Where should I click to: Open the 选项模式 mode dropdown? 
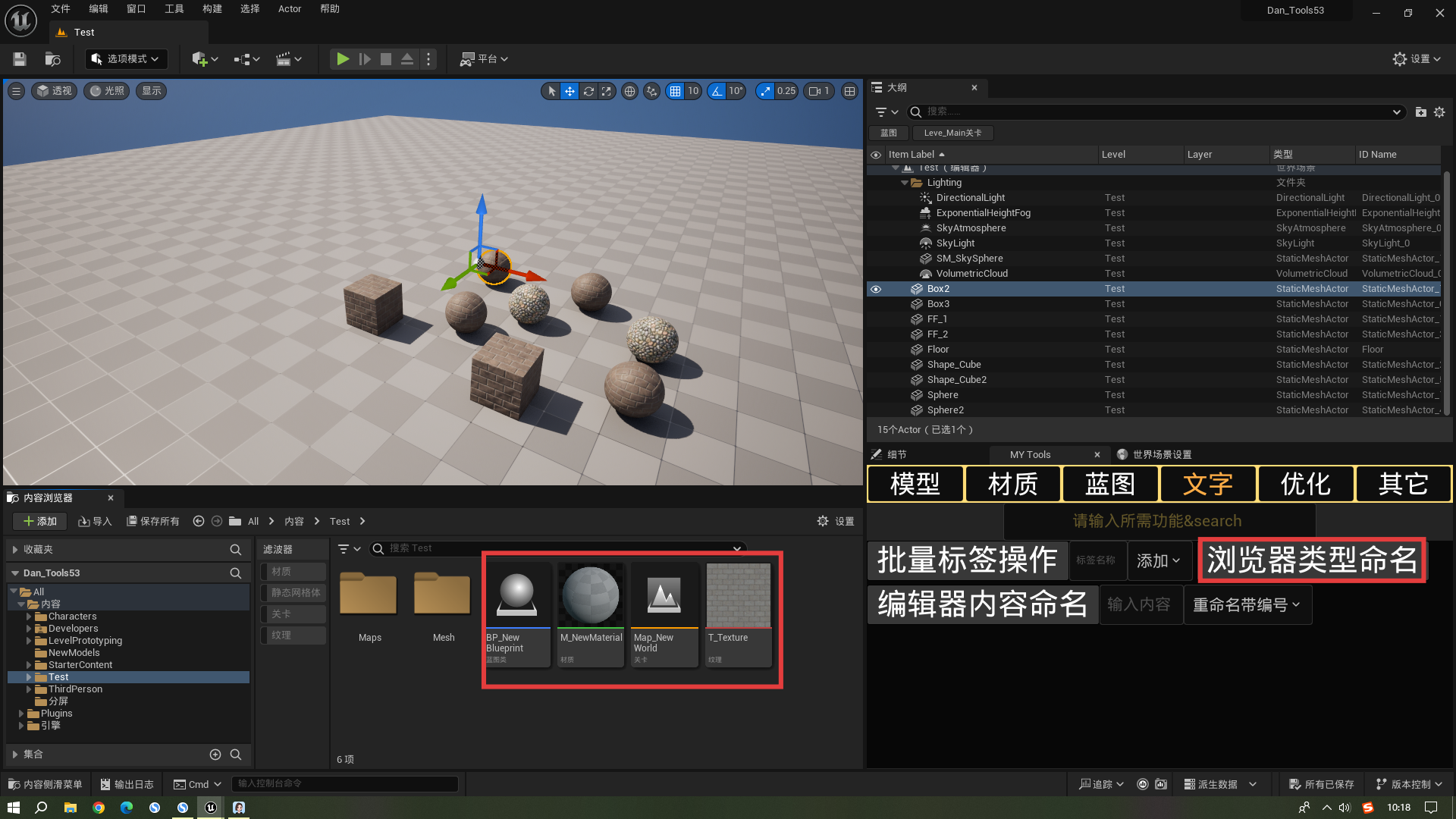(126, 59)
